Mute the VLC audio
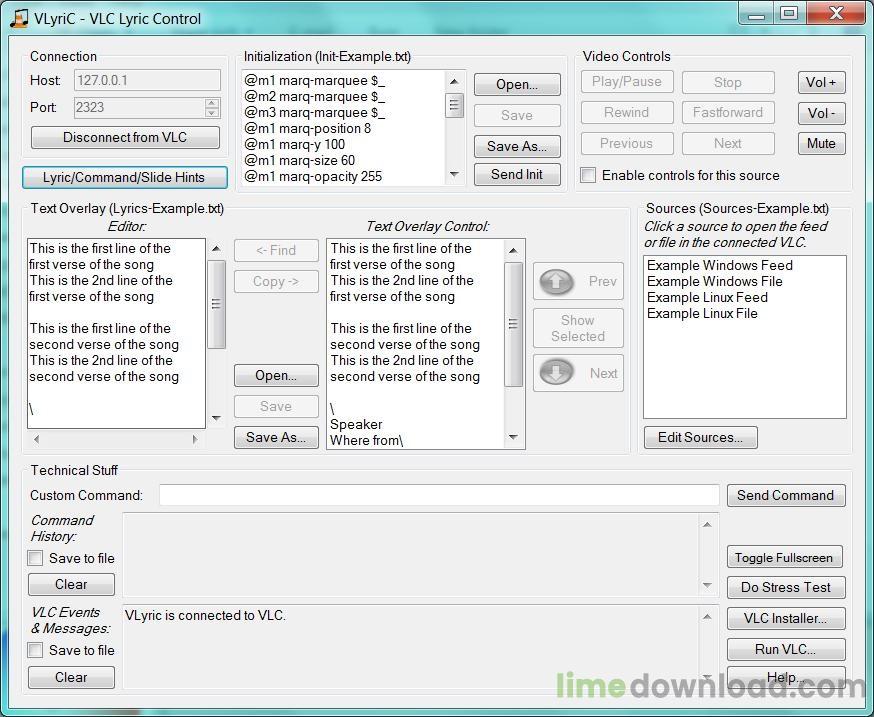Image resolution: width=874 pixels, height=717 pixels. [821, 143]
